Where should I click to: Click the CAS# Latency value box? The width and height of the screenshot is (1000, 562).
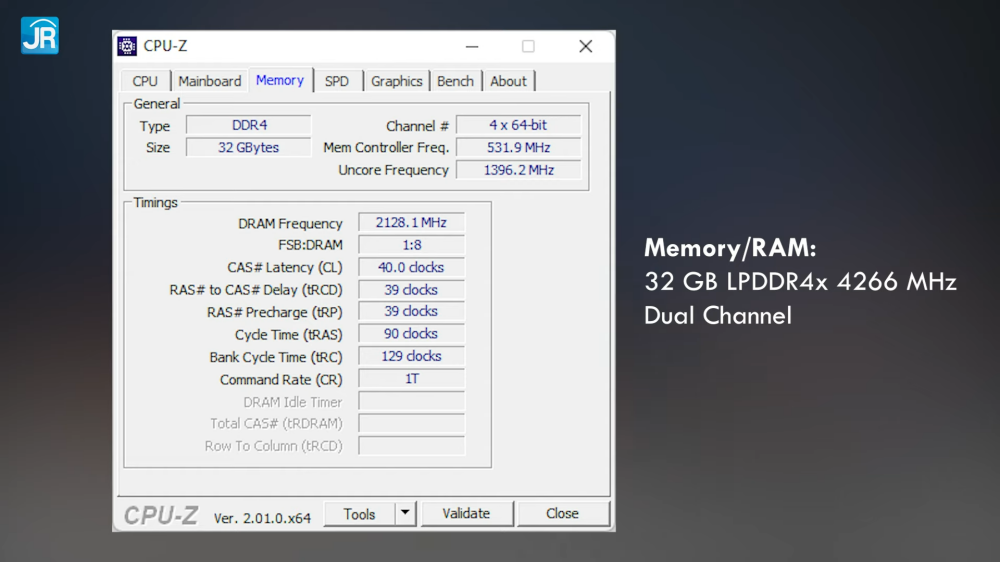411,267
